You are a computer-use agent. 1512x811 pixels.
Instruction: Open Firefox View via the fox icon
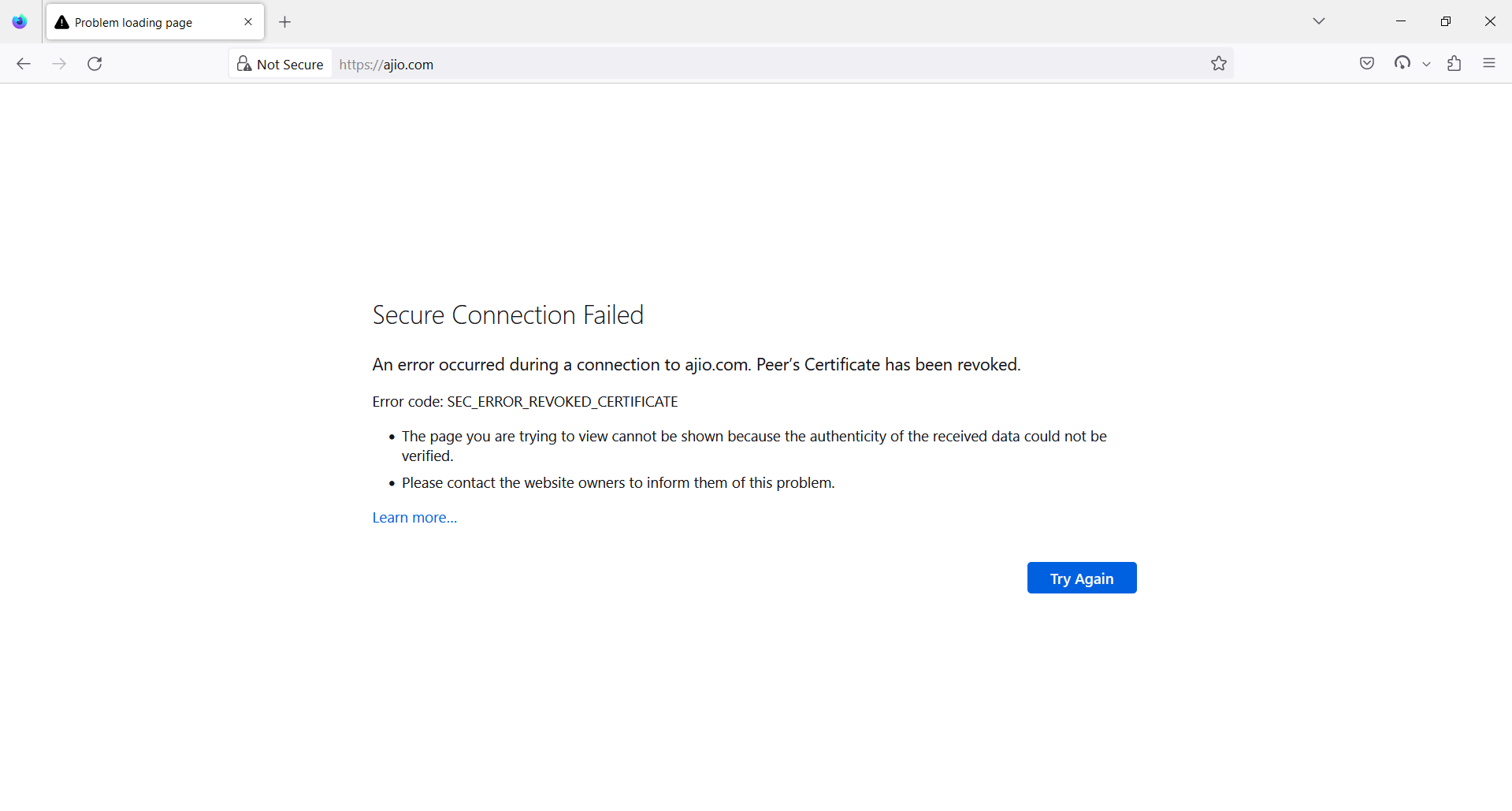[x=19, y=21]
